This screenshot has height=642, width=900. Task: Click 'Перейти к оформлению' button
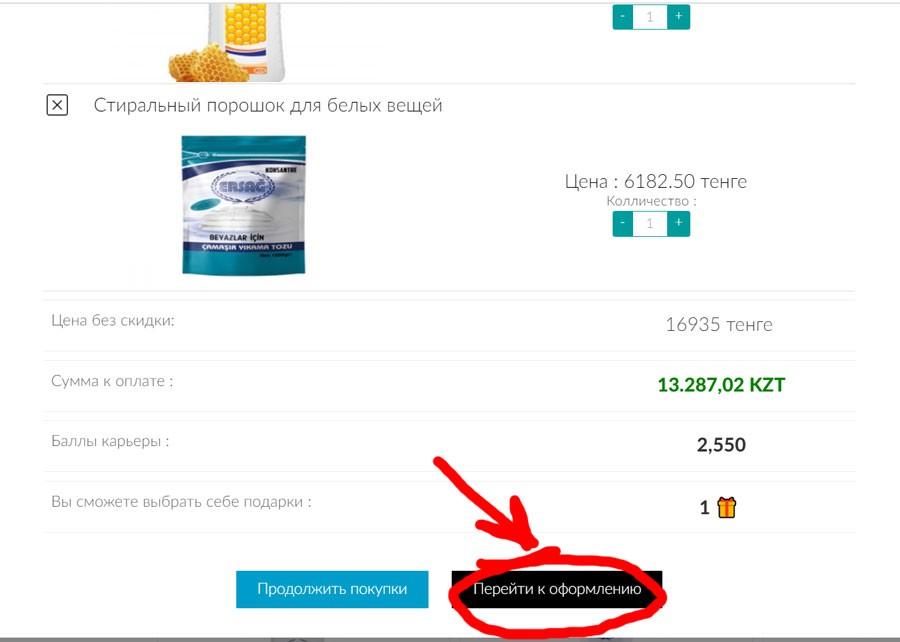(x=557, y=589)
